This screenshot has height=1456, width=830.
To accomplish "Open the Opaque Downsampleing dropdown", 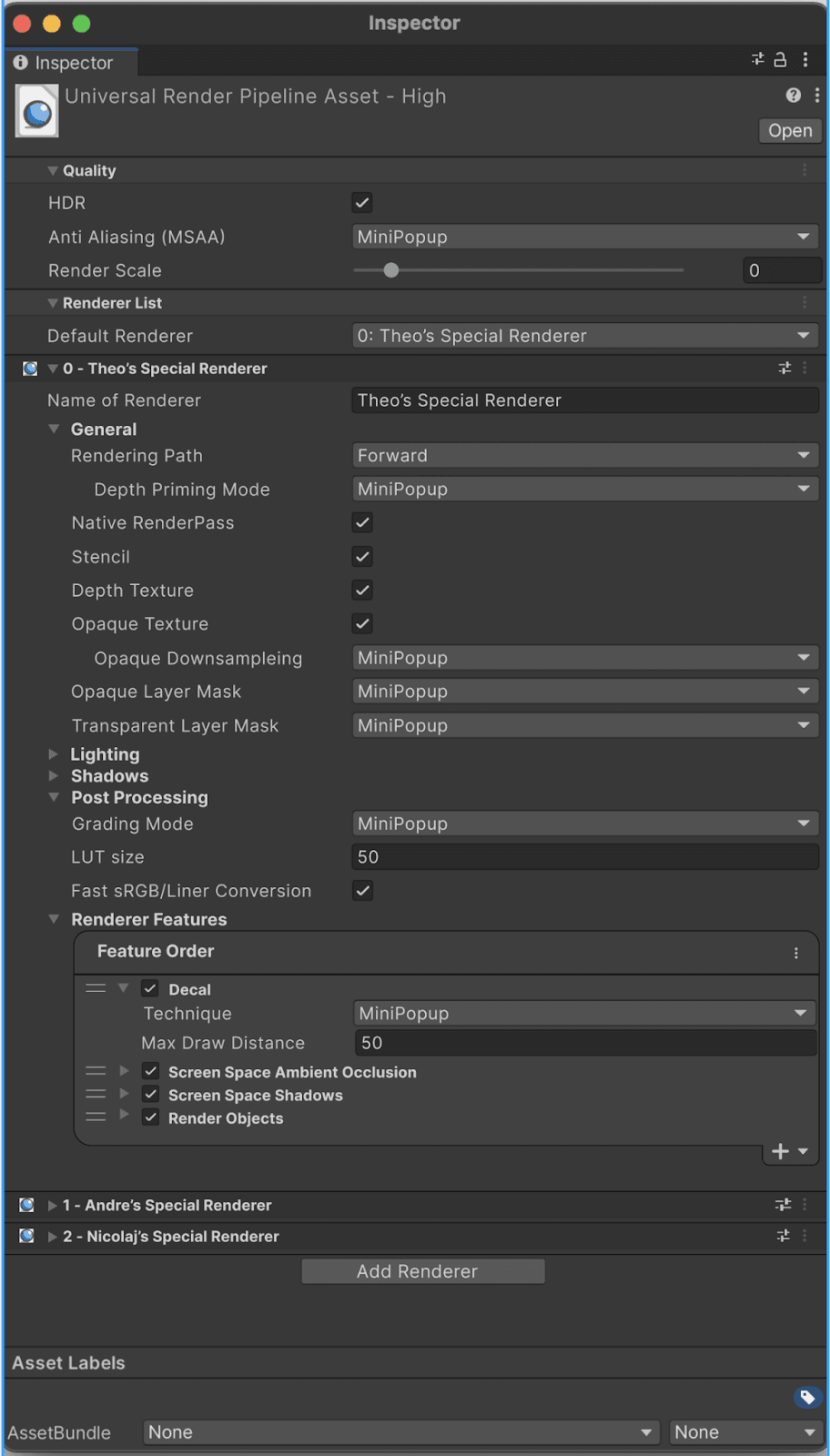I will 585,658.
